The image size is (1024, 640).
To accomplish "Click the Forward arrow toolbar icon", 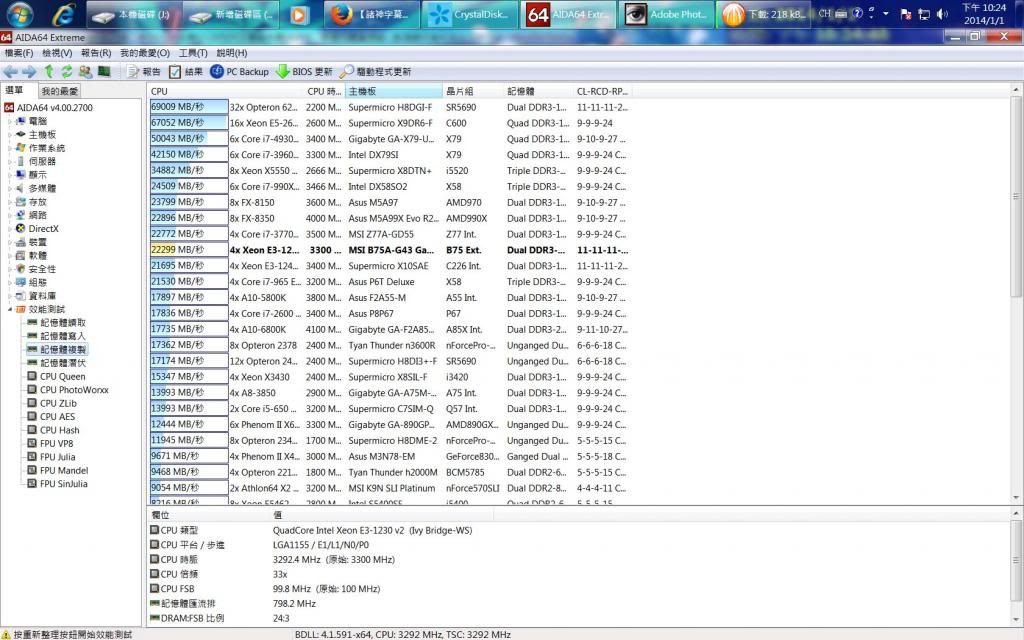I will coord(29,72).
